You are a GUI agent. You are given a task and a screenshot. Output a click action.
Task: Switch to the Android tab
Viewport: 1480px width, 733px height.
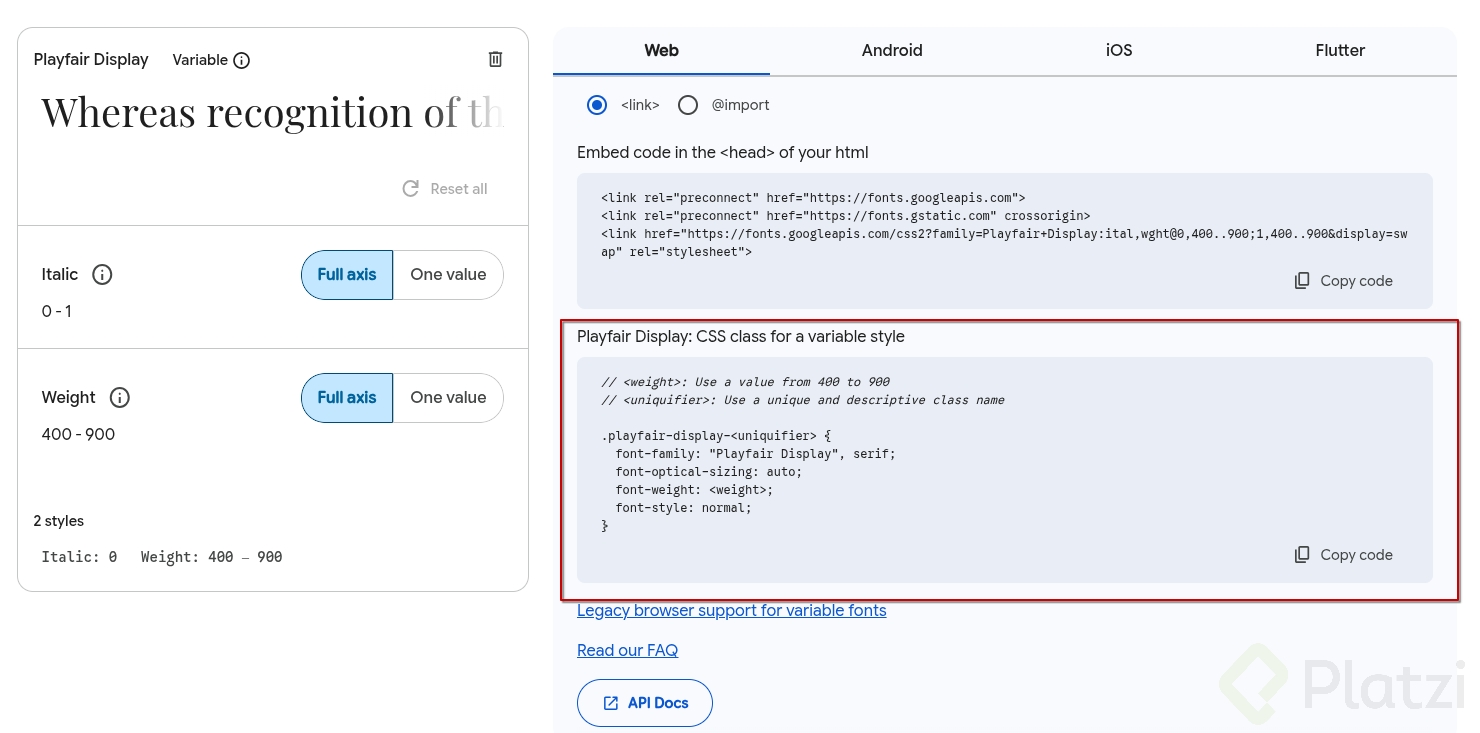coord(892,50)
